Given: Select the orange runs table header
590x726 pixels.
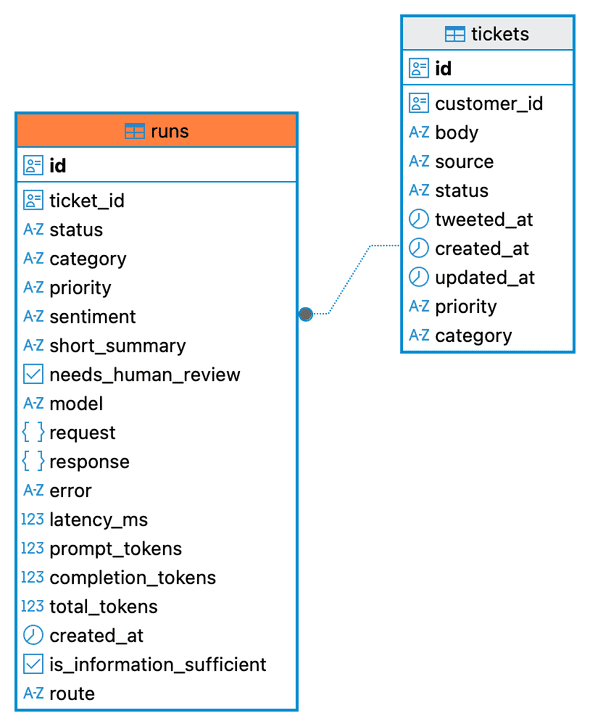Looking at the screenshot, I should pos(157,131).
